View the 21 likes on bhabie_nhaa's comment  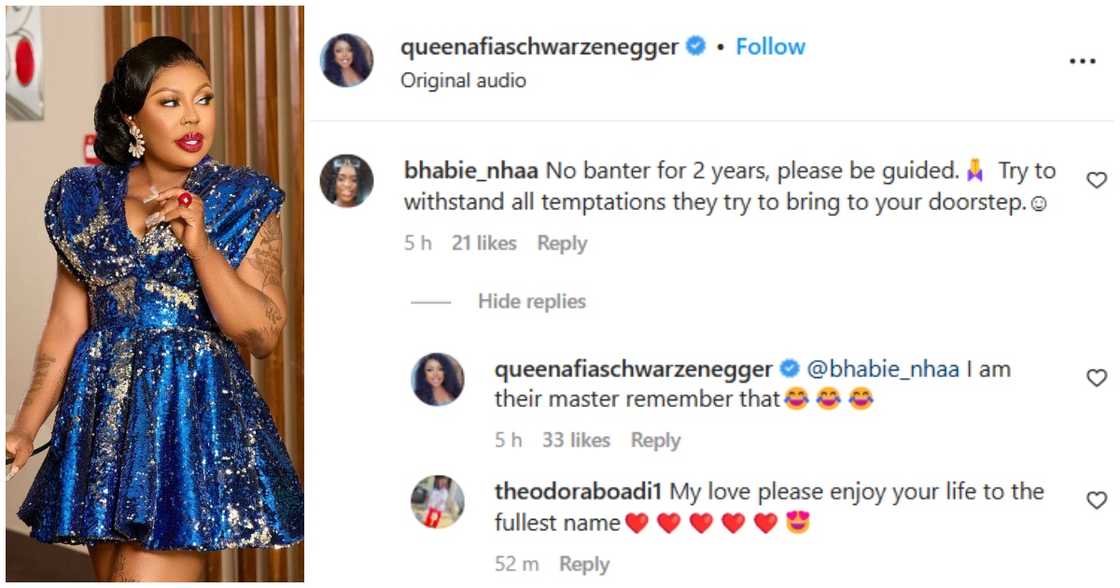coord(484,243)
